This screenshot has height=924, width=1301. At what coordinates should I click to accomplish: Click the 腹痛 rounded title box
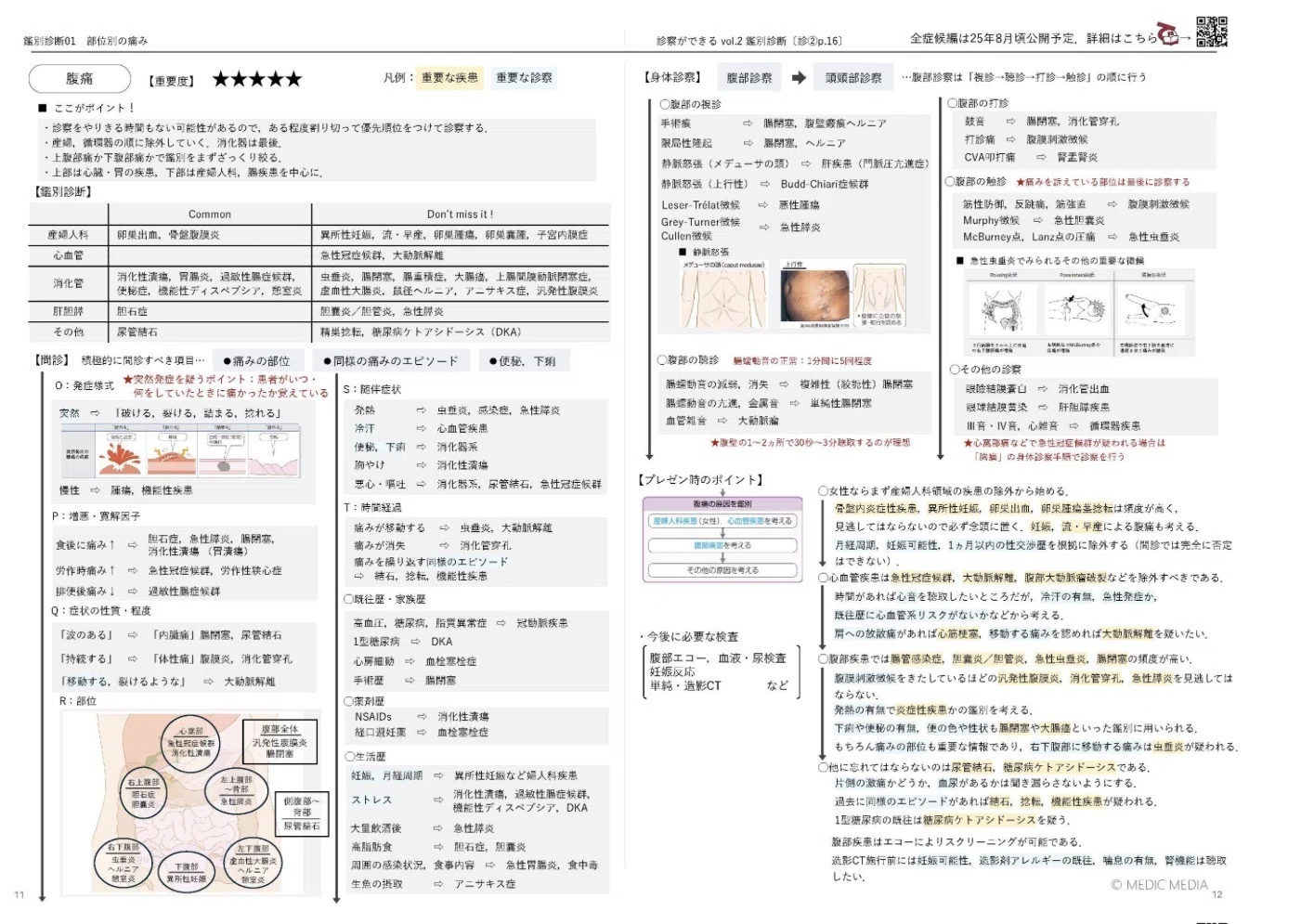[79, 79]
